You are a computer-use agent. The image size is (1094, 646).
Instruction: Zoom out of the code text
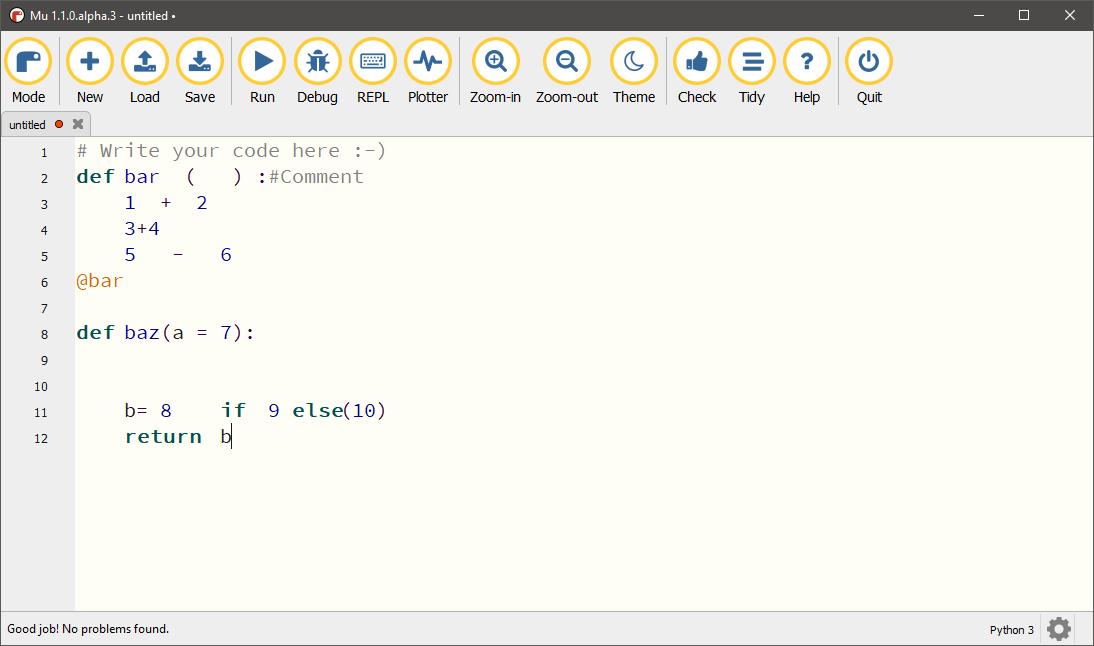[566, 62]
